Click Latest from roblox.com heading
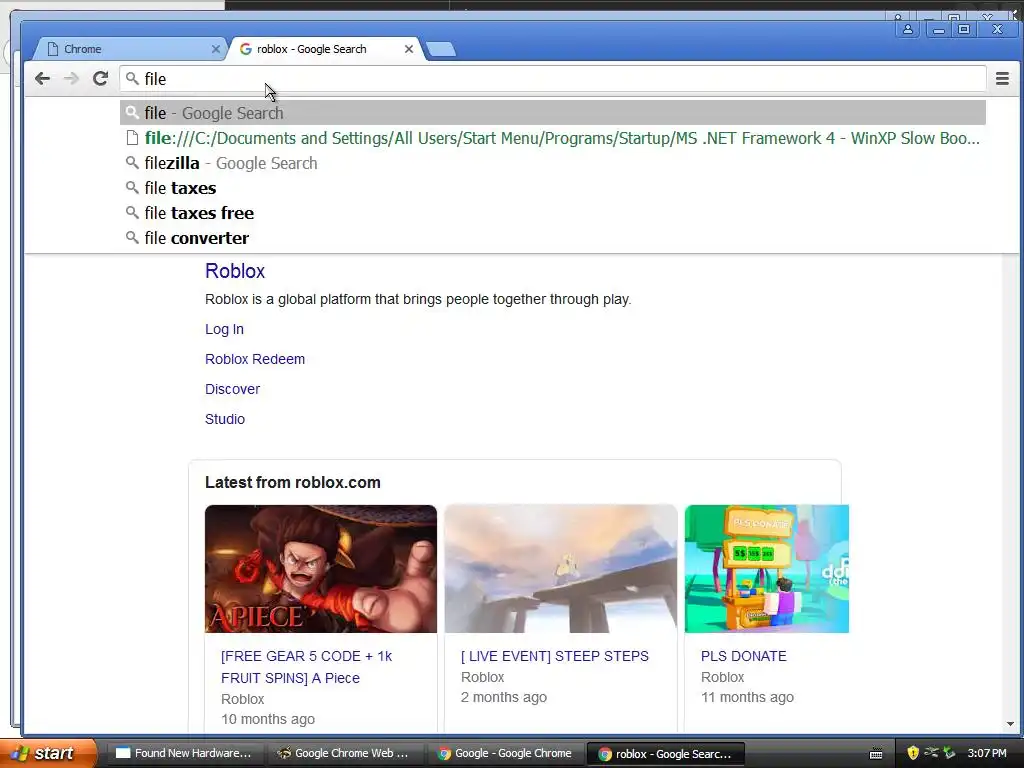 tap(293, 483)
